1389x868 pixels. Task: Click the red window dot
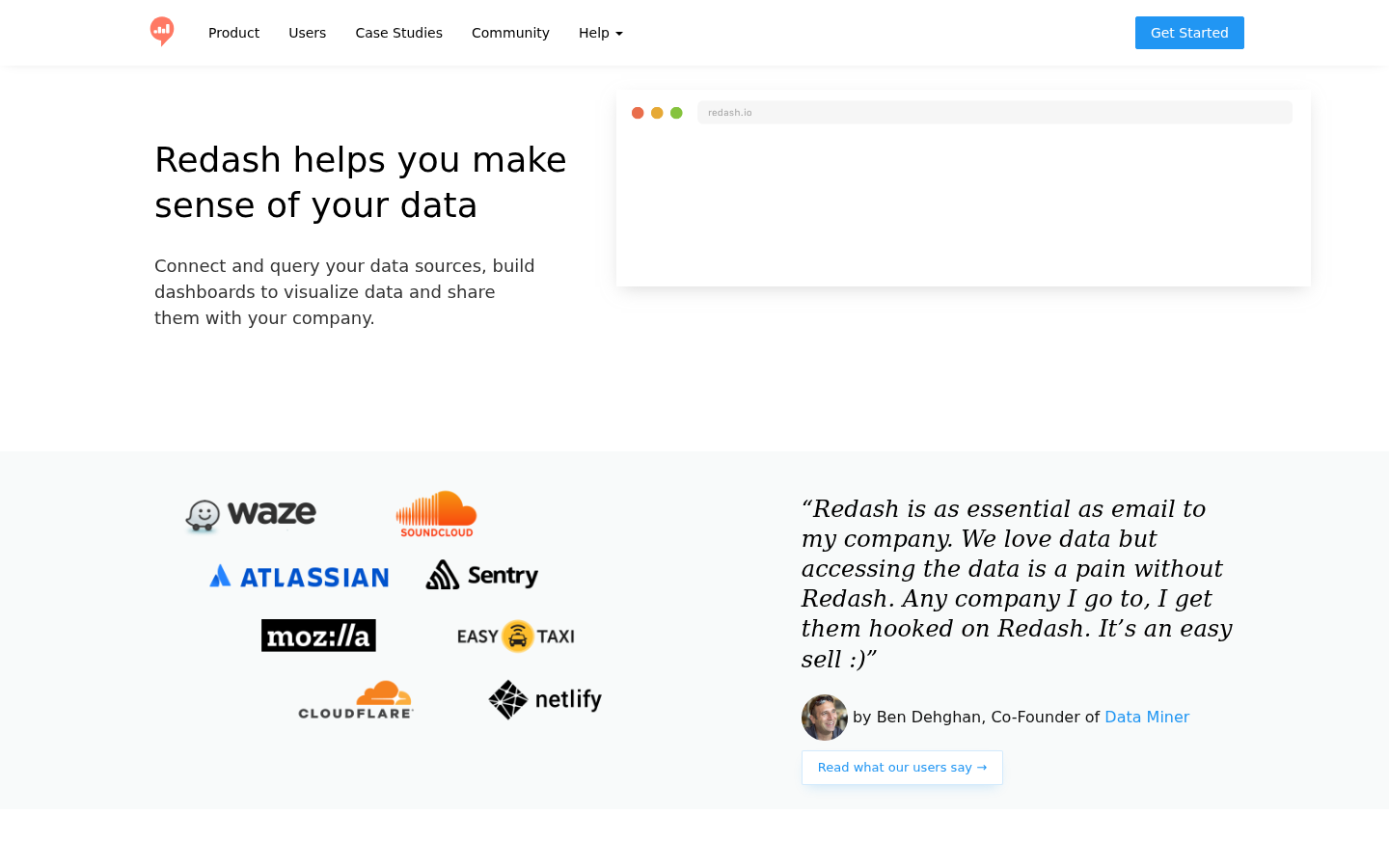[638, 113]
